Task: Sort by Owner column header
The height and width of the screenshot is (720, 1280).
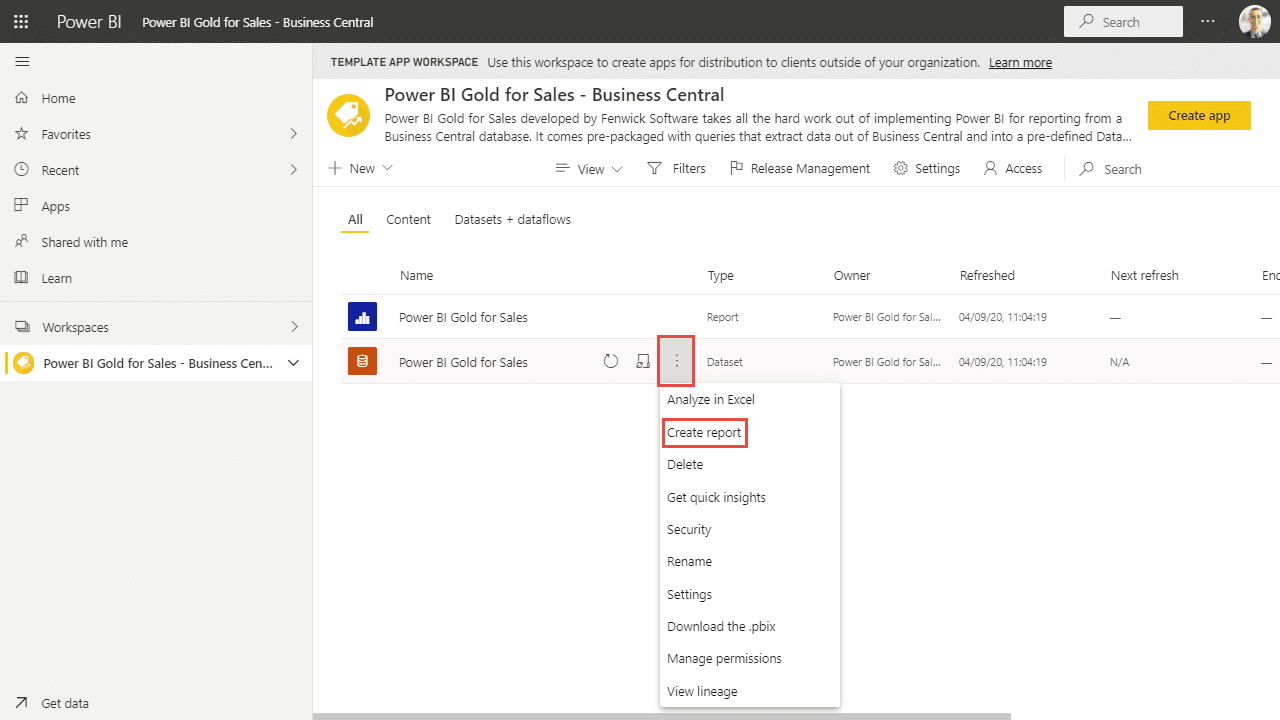Action: [852, 275]
